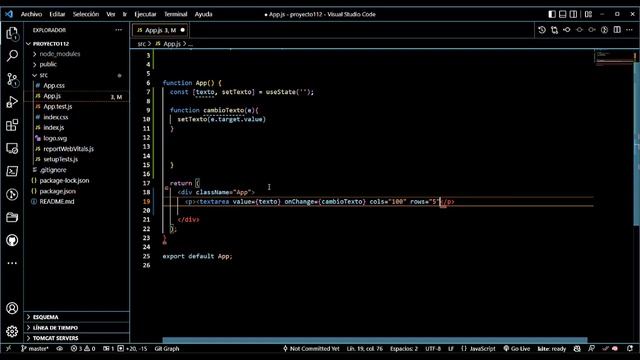Open .gitignore in the explorer
Viewport: 640px width, 360px height.
pos(53,170)
